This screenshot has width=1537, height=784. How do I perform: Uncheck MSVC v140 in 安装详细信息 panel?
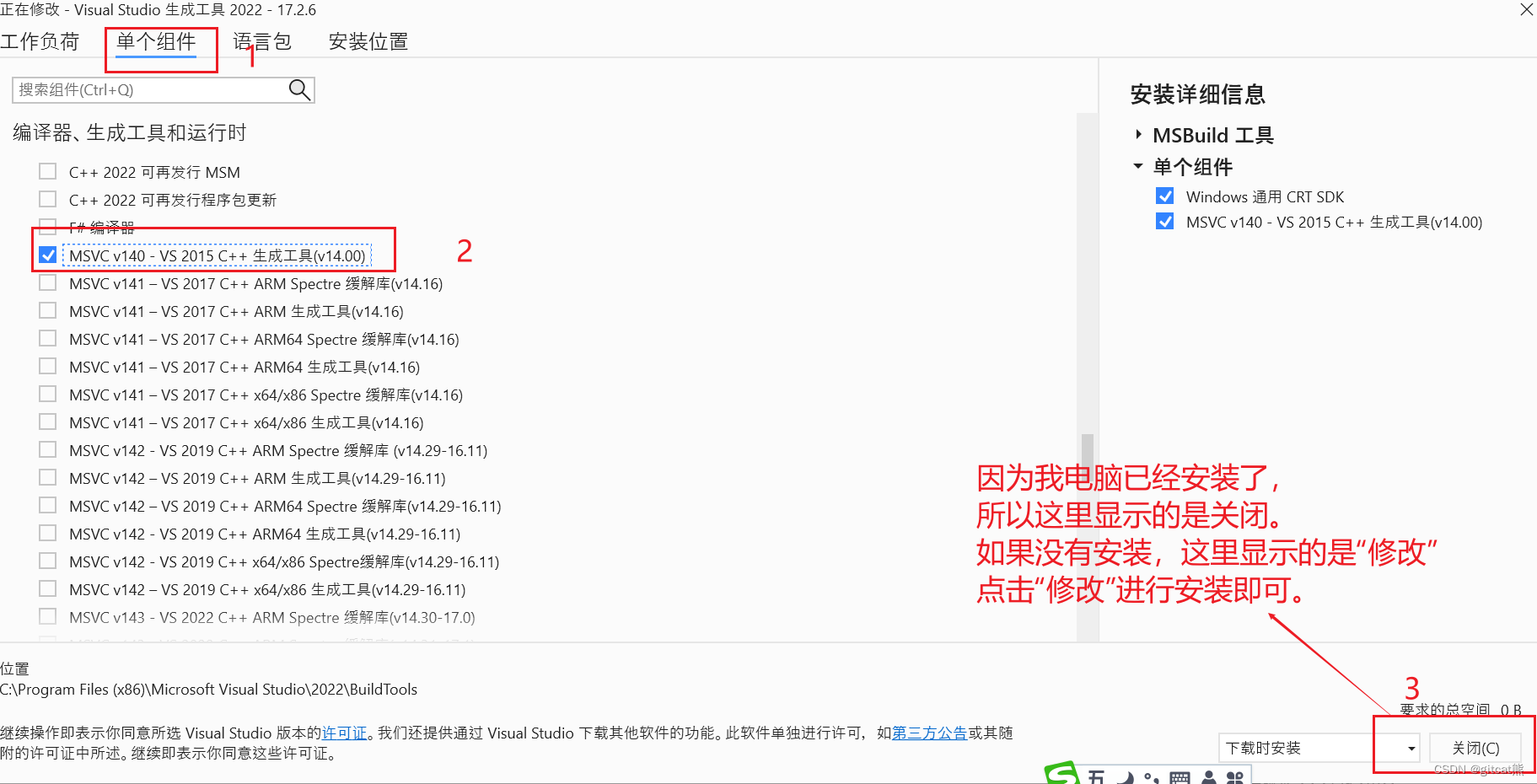(1165, 222)
